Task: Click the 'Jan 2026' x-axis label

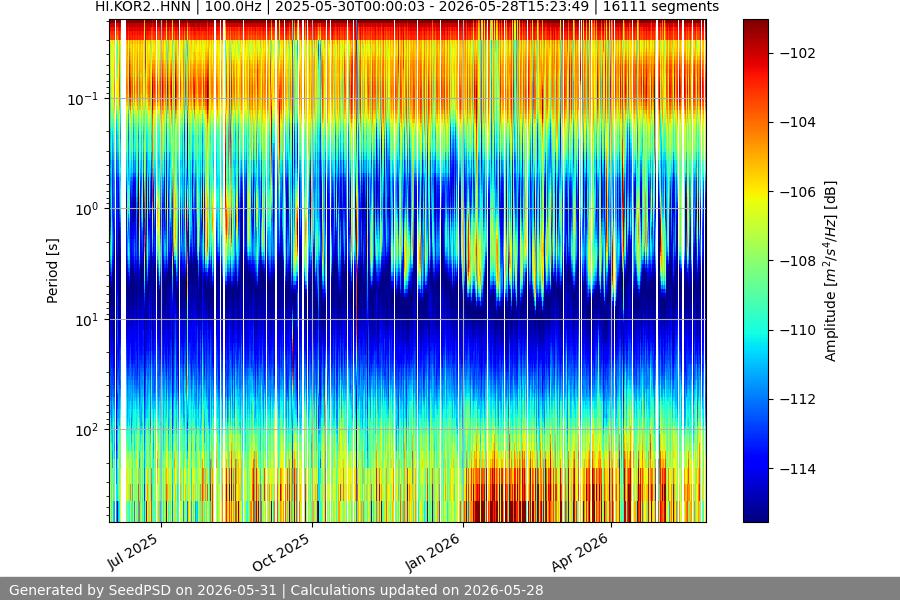Action: [x=433, y=552]
